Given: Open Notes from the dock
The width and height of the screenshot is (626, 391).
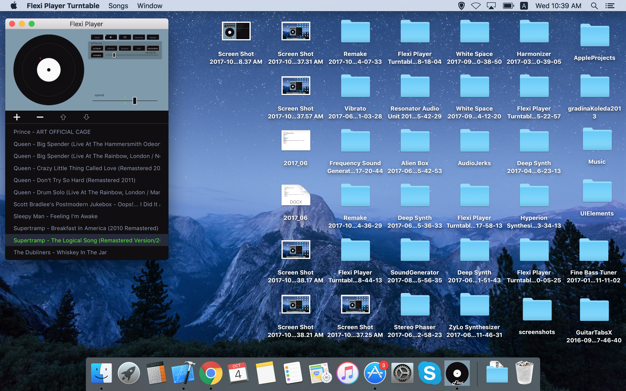Looking at the screenshot, I should tap(265, 373).
